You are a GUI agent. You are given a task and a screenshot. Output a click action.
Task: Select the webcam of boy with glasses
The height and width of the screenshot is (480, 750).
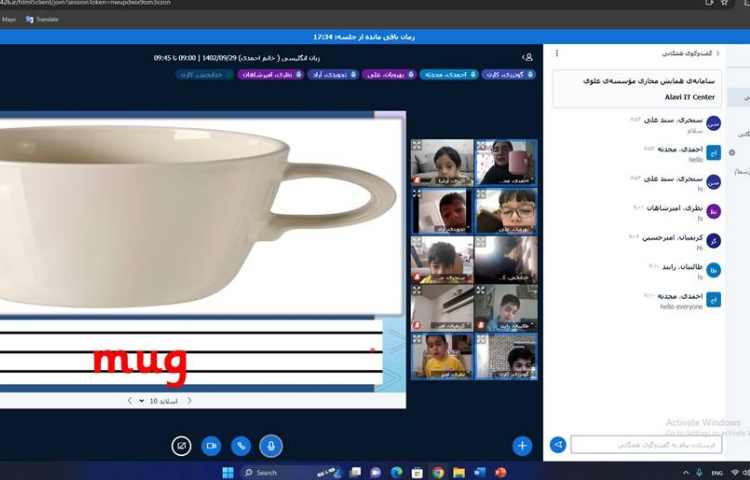click(506, 211)
